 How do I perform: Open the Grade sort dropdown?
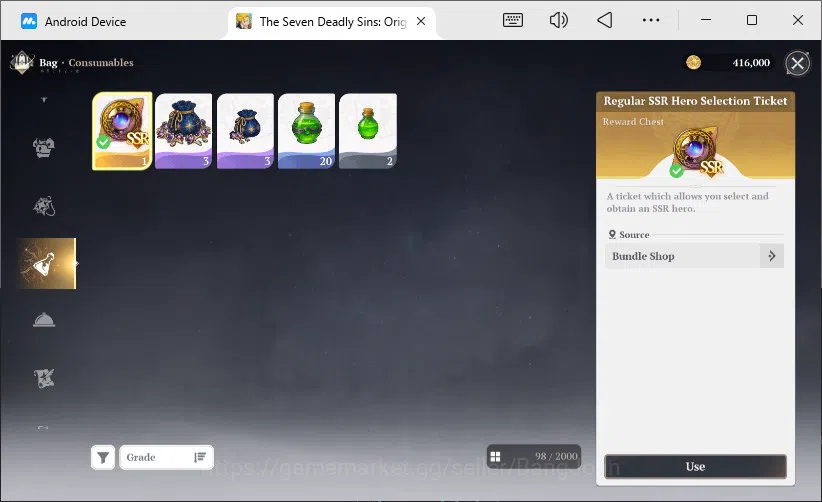[166, 457]
